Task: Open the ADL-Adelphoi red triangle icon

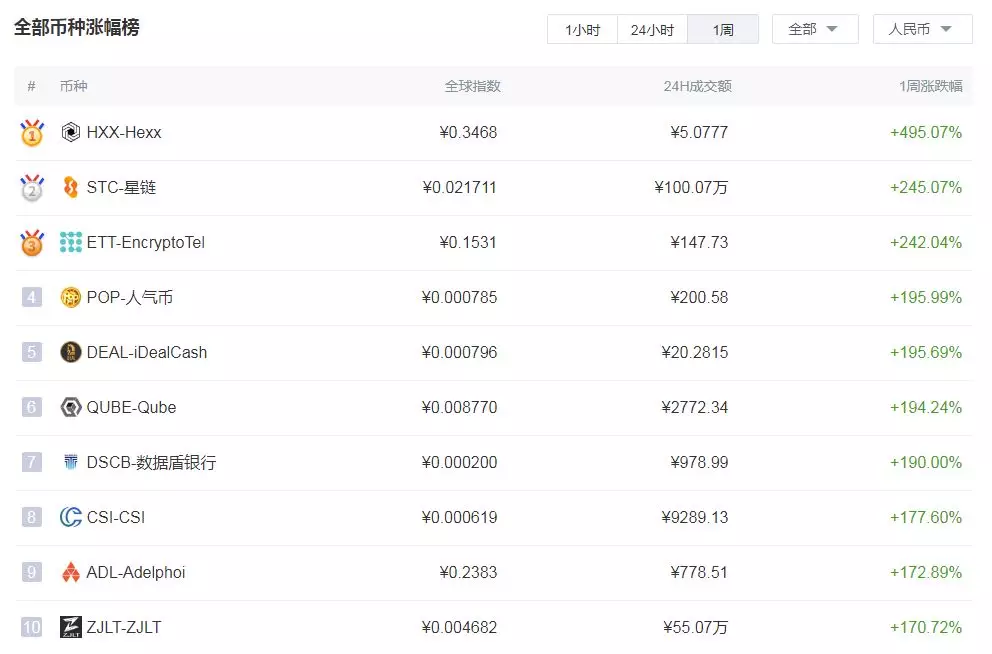Action: coord(70,572)
